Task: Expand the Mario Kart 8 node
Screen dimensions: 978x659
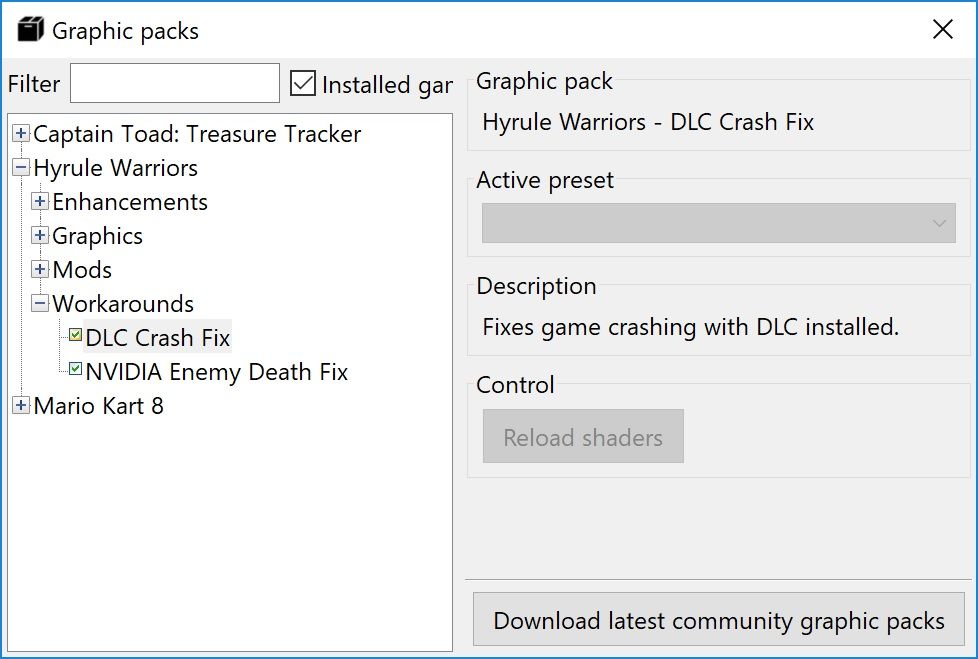Action: 21,405
